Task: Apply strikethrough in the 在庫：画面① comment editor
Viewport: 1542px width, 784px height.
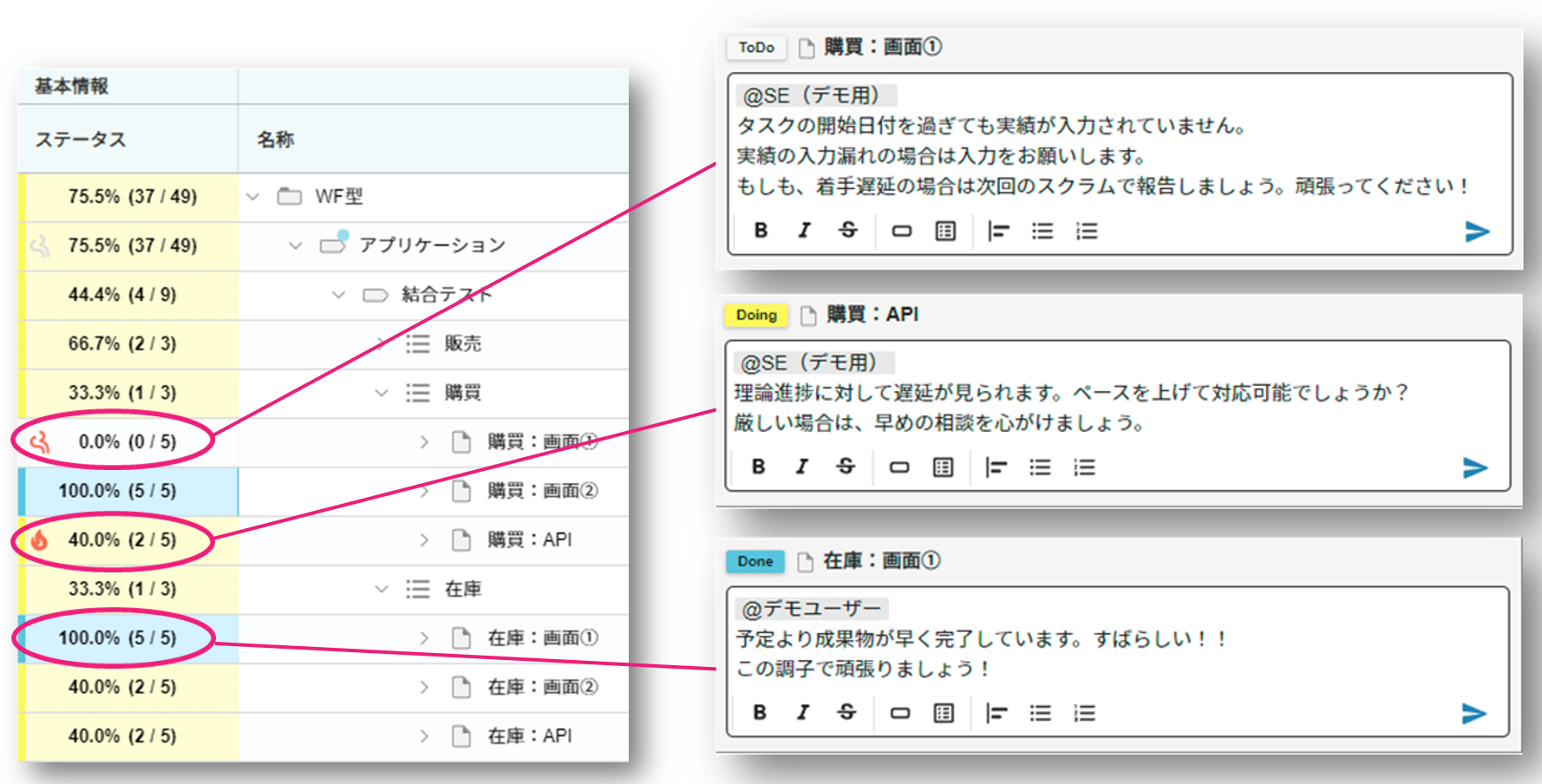Action: pos(846,713)
